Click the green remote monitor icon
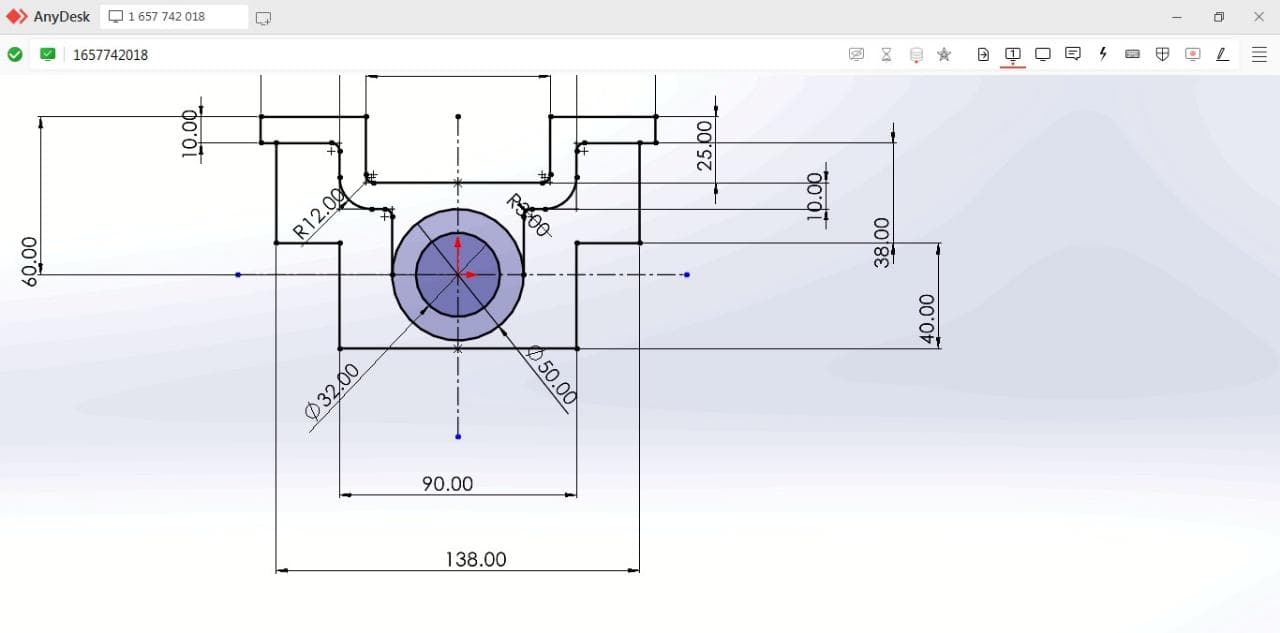 point(47,54)
